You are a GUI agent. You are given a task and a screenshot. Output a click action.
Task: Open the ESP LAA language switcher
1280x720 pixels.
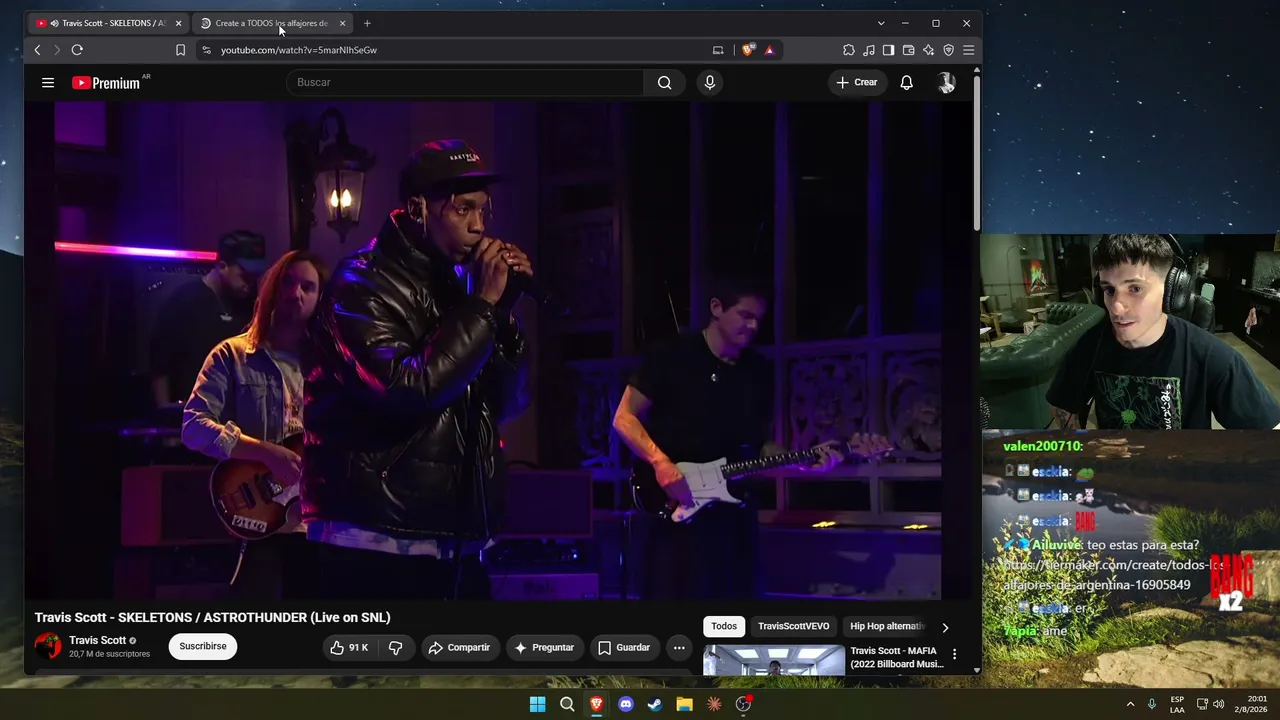(x=1177, y=704)
